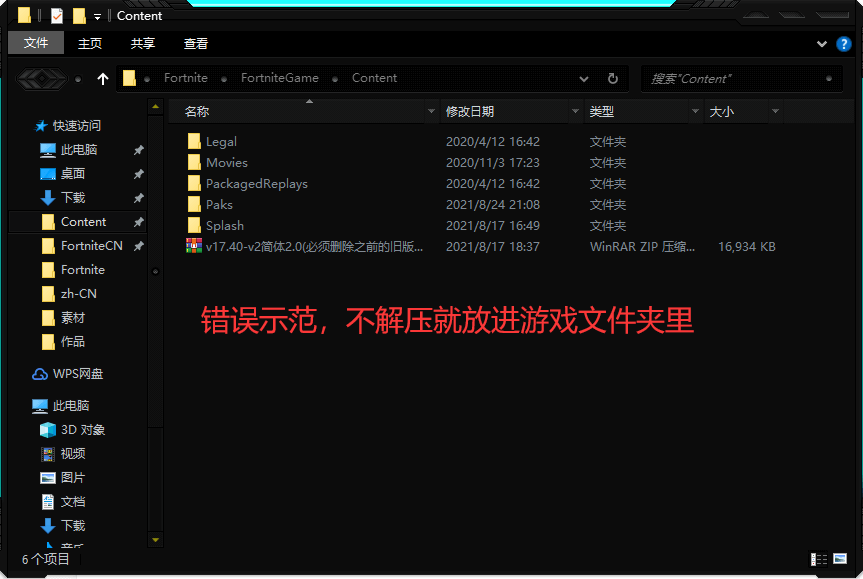Click Content in the breadcrumb path
The image size is (863, 579).
tap(374, 78)
